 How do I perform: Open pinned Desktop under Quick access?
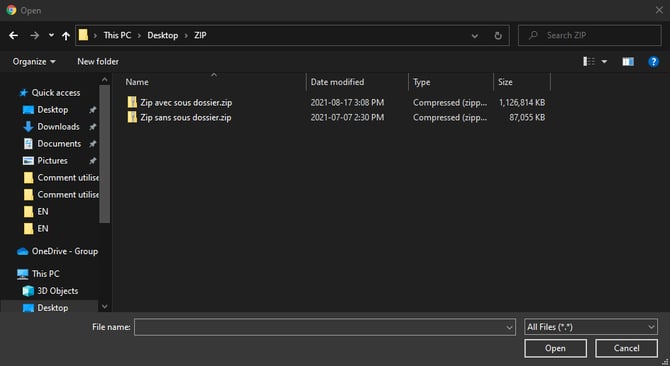click(x=53, y=110)
